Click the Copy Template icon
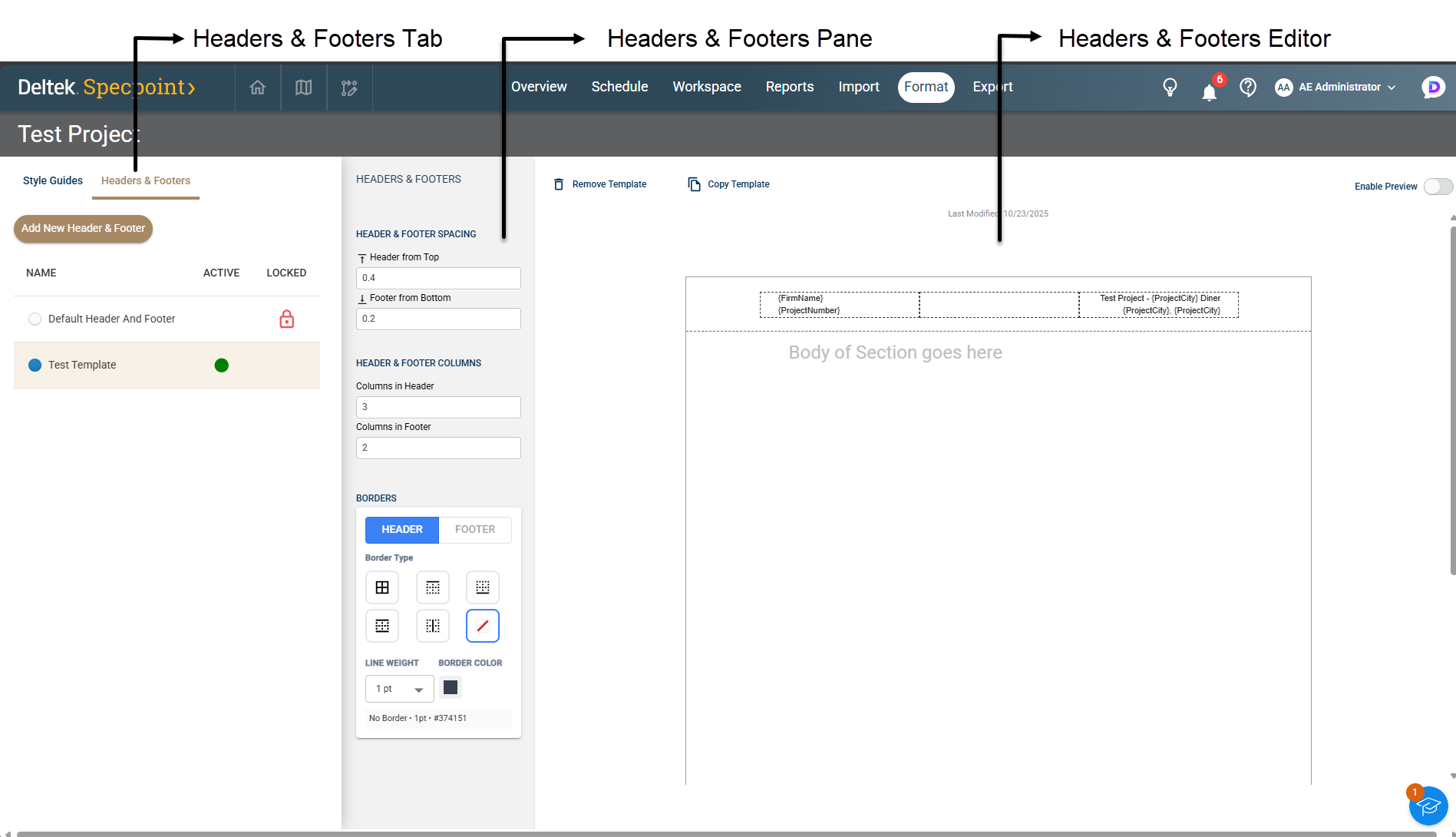 coord(694,184)
